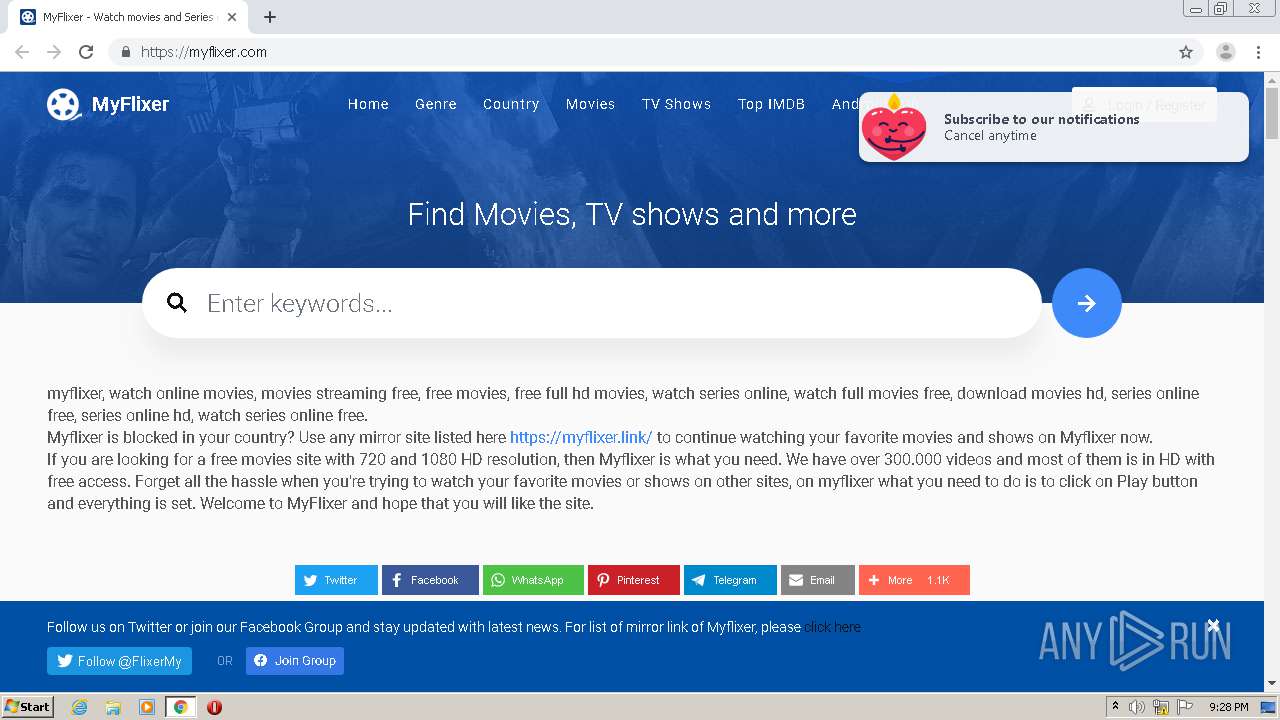Click the partially hidden Android nav item
Image resolution: width=1280 pixels, height=720 pixels.
click(846, 104)
